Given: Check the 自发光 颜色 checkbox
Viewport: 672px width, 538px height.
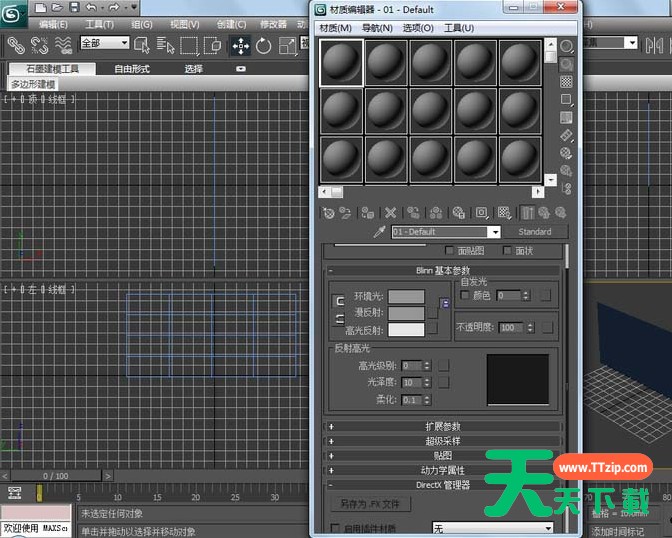Looking at the screenshot, I should [465, 295].
